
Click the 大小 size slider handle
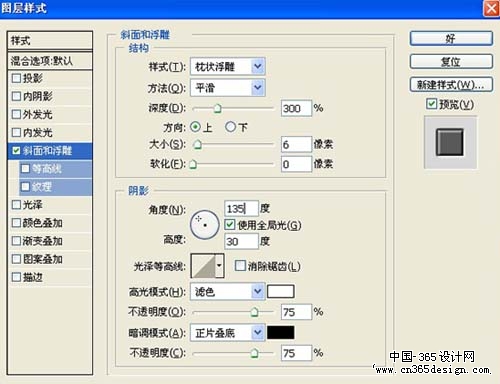(x=198, y=144)
